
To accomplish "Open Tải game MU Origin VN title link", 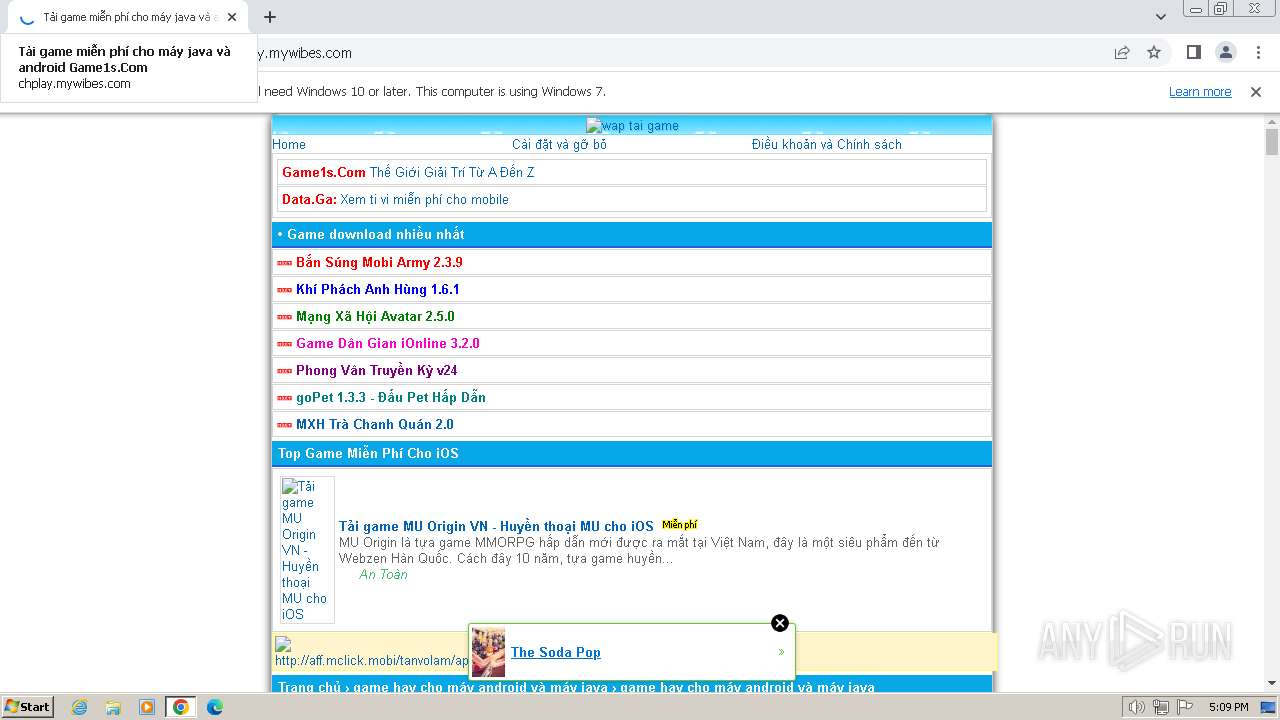I will (x=496, y=526).
